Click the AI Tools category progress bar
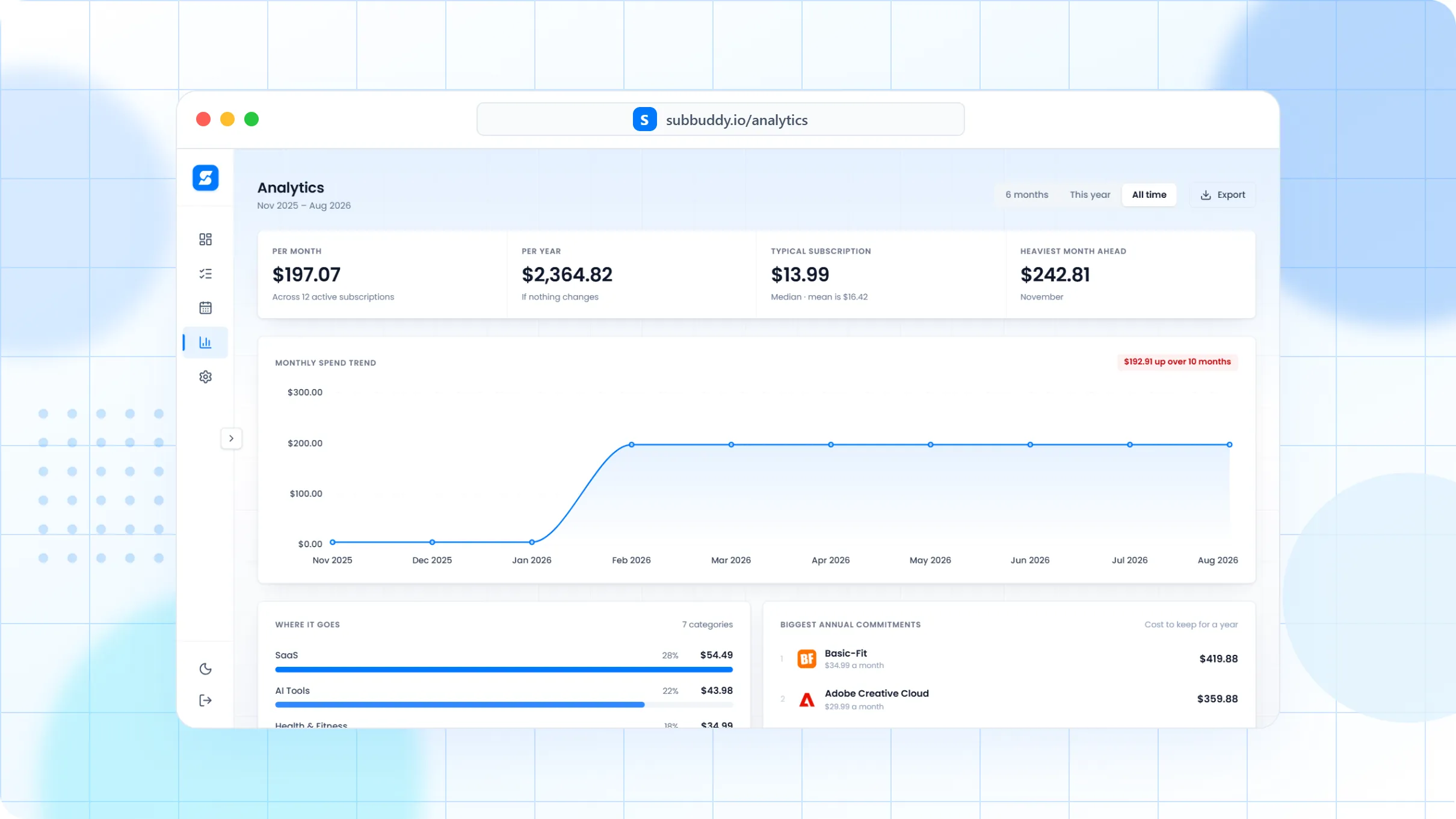 click(504, 705)
